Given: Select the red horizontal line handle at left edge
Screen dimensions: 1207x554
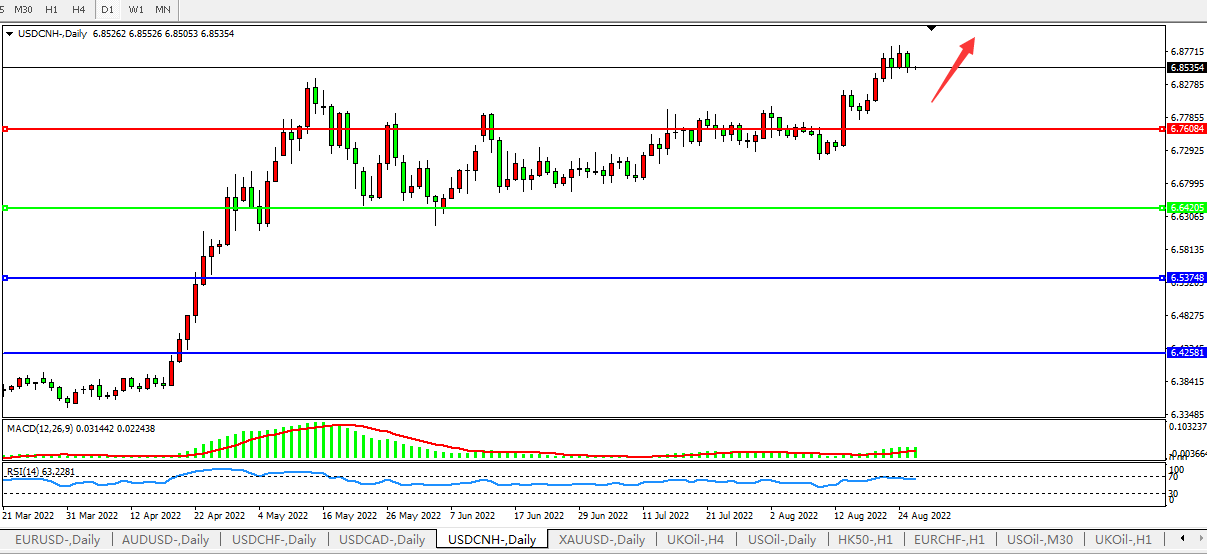Looking at the screenshot, I should pyautogui.click(x=5, y=129).
